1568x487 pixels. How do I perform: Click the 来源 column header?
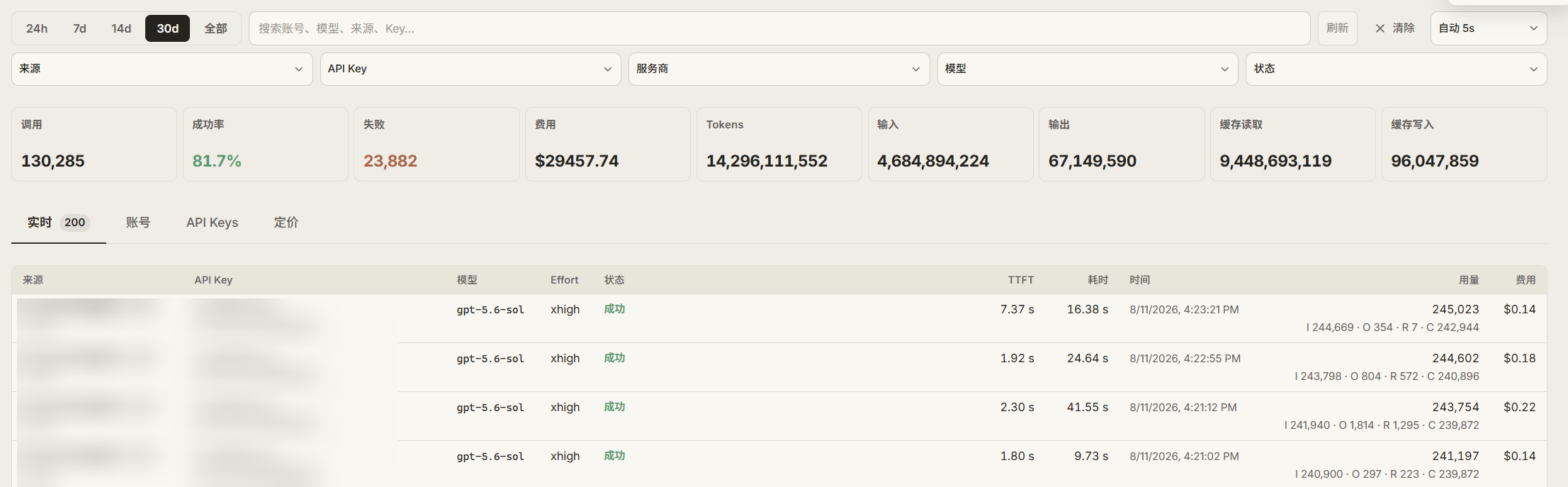33,280
